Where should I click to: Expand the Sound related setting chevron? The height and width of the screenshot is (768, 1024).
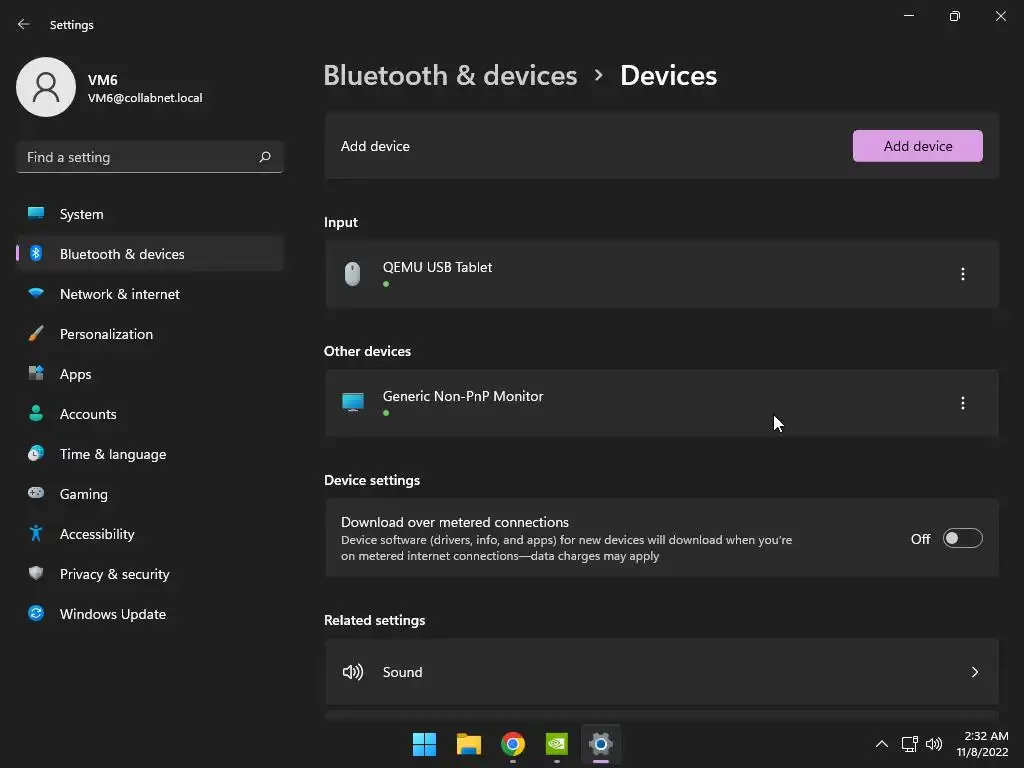(x=975, y=672)
